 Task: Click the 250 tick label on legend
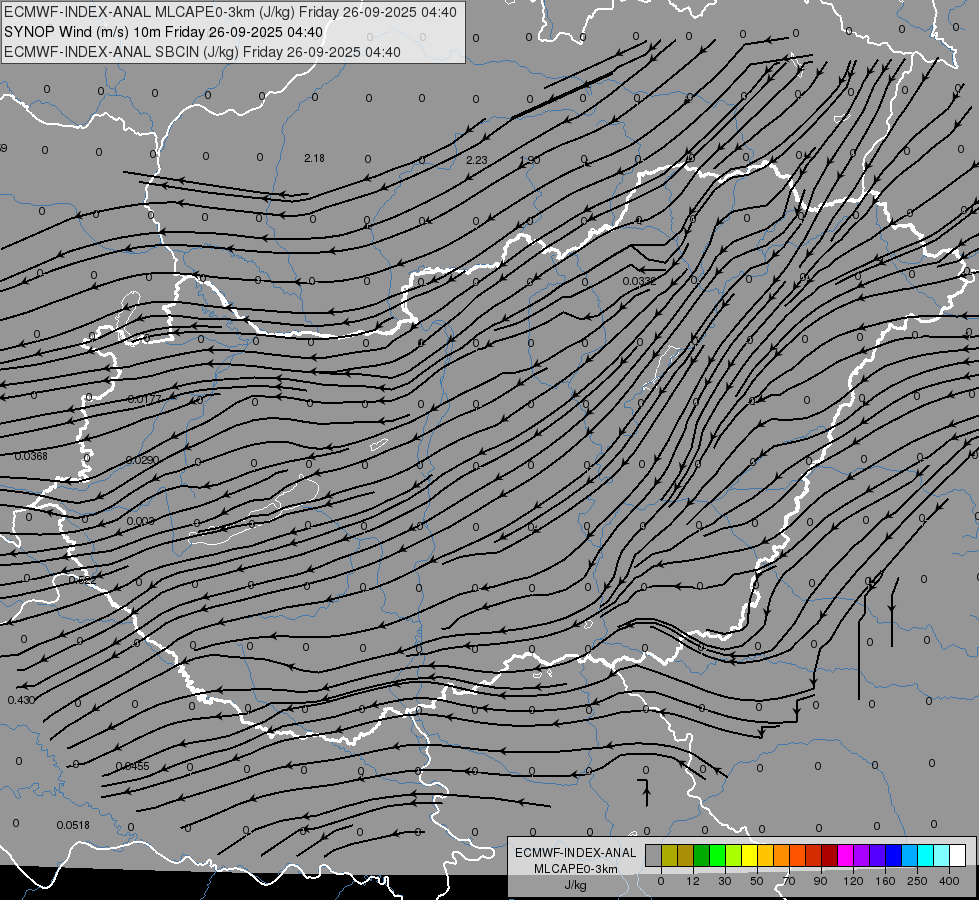coord(917,881)
